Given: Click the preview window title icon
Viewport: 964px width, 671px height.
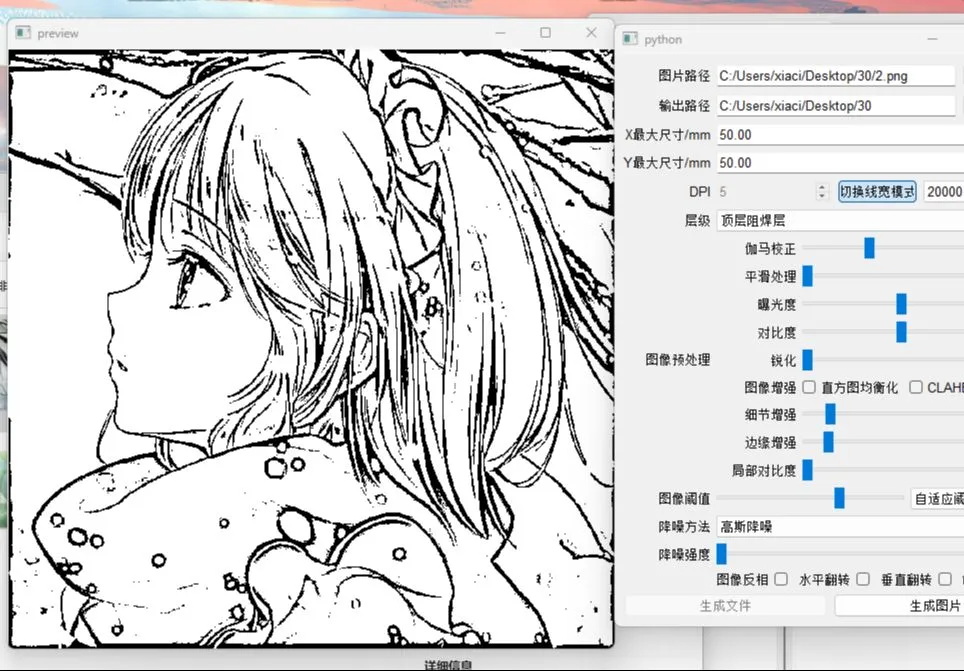Looking at the screenshot, I should click(23, 33).
